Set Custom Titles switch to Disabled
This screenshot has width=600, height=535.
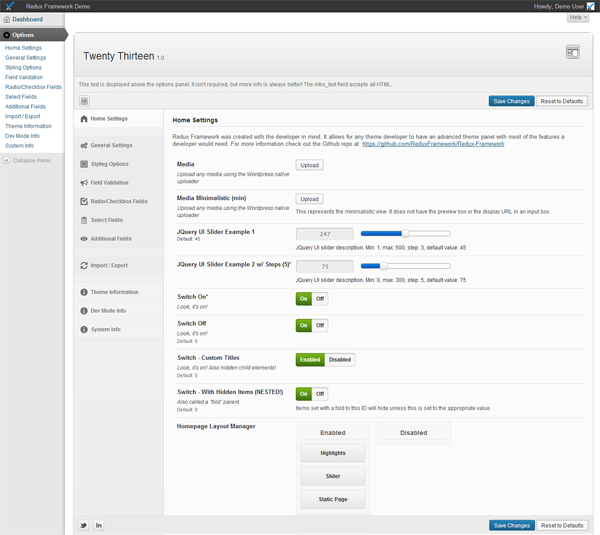point(340,360)
